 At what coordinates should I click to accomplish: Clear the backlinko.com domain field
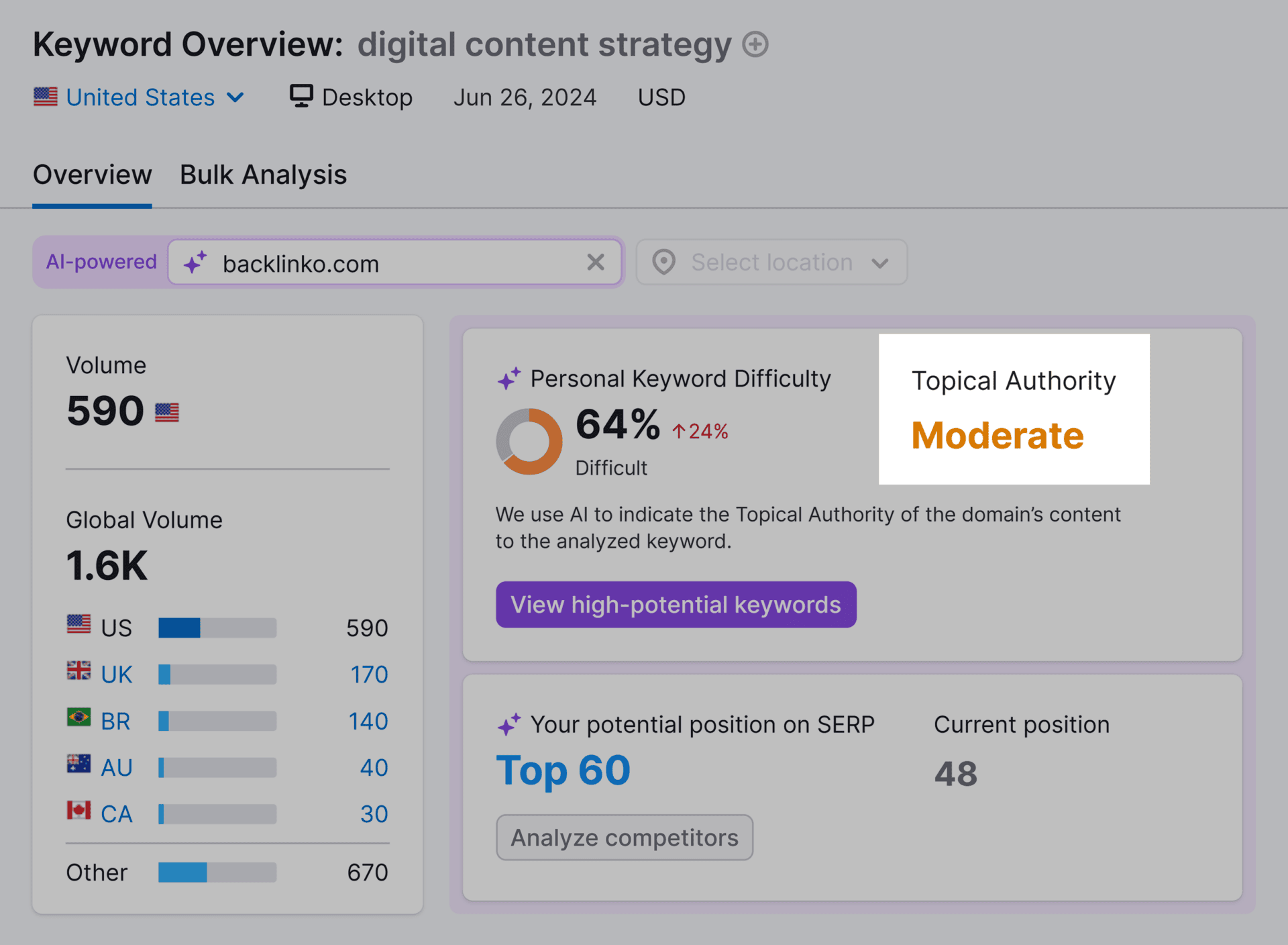(x=596, y=262)
